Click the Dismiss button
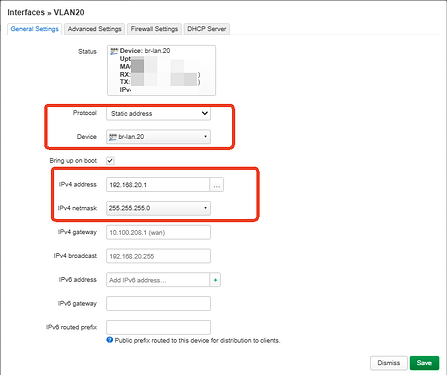The image size is (447, 375). pyautogui.click(x=389, y=363)
